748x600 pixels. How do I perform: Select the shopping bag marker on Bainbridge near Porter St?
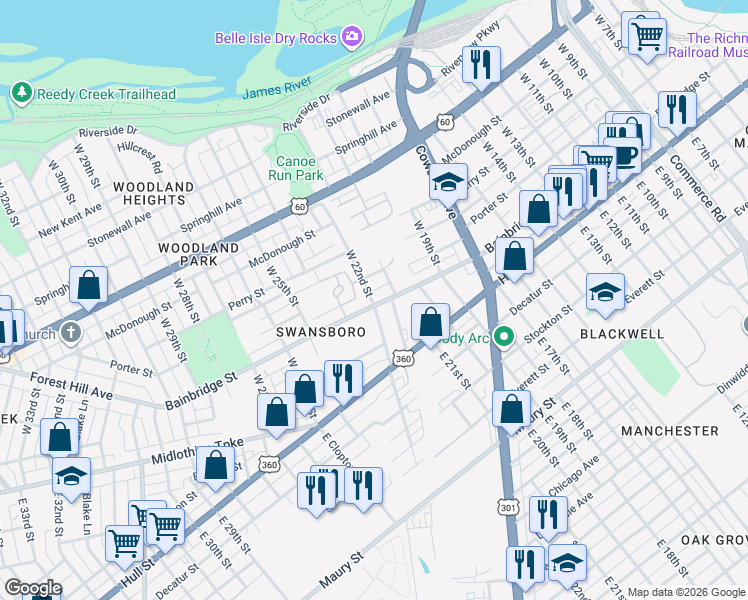point(538,211)
